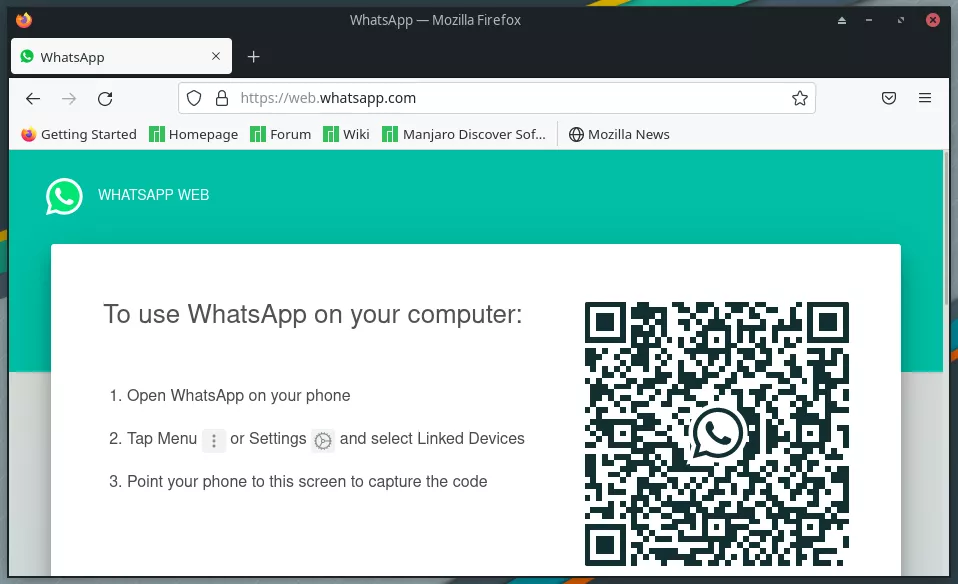Click the Settings gear icon in step 2
Viewport: 958px width, 584px height.
323,440
